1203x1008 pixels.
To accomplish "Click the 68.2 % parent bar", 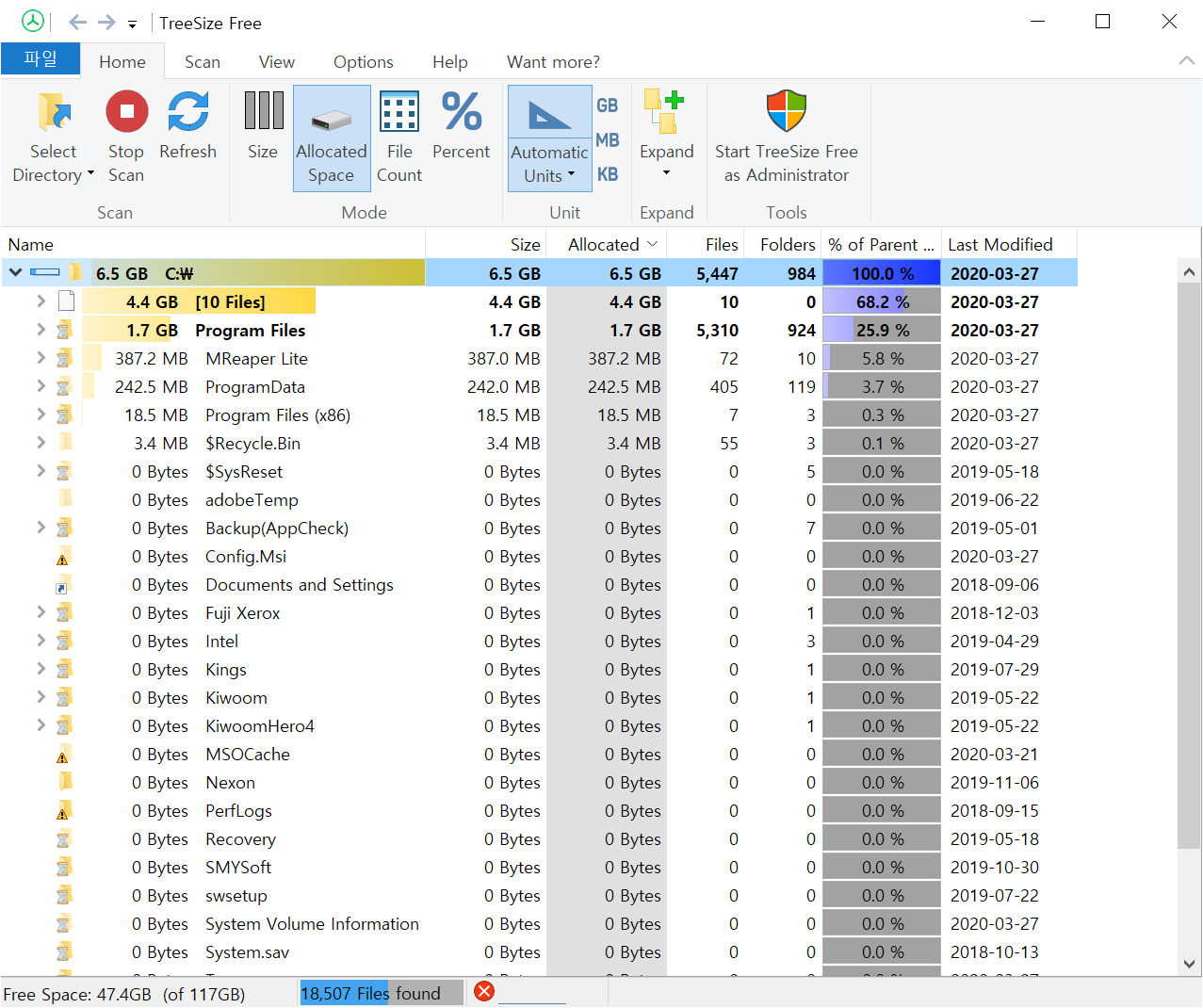I will [x=882, y=301].
